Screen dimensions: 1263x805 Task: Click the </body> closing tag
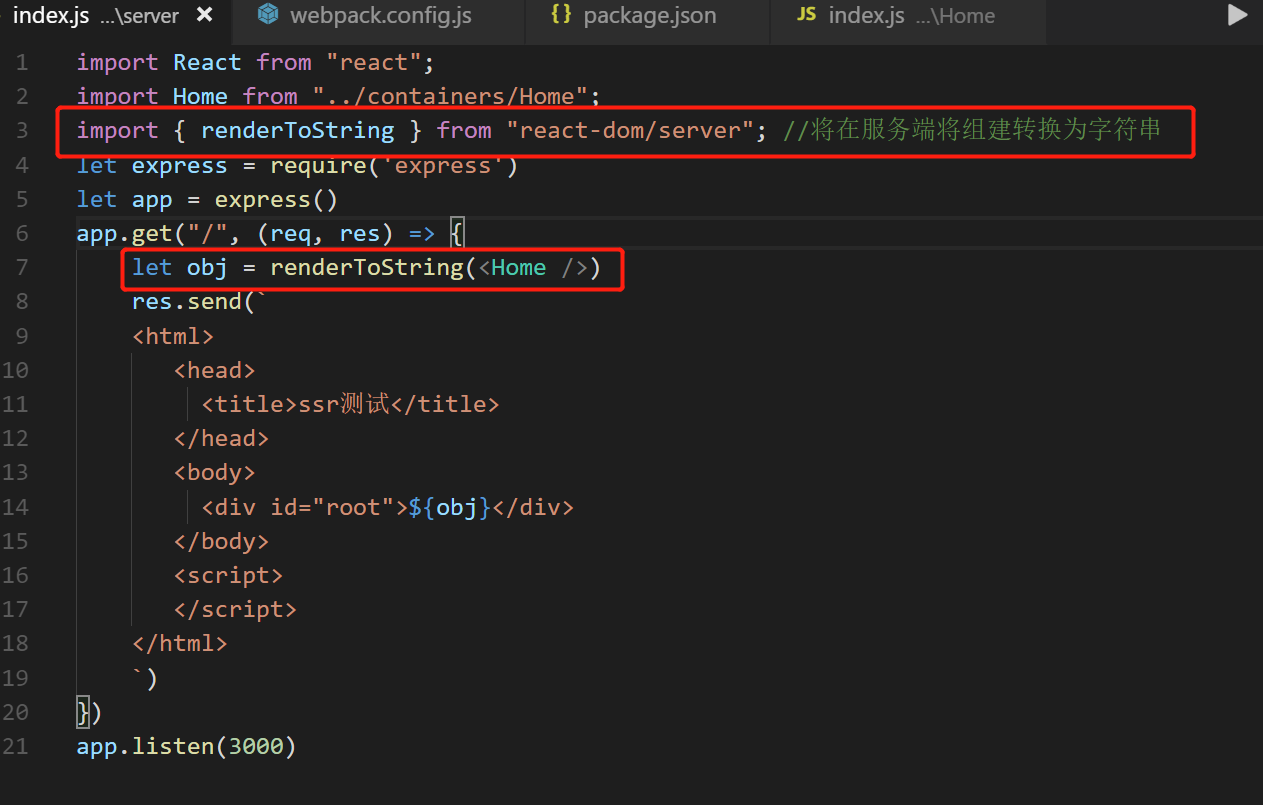click(221, 541)
